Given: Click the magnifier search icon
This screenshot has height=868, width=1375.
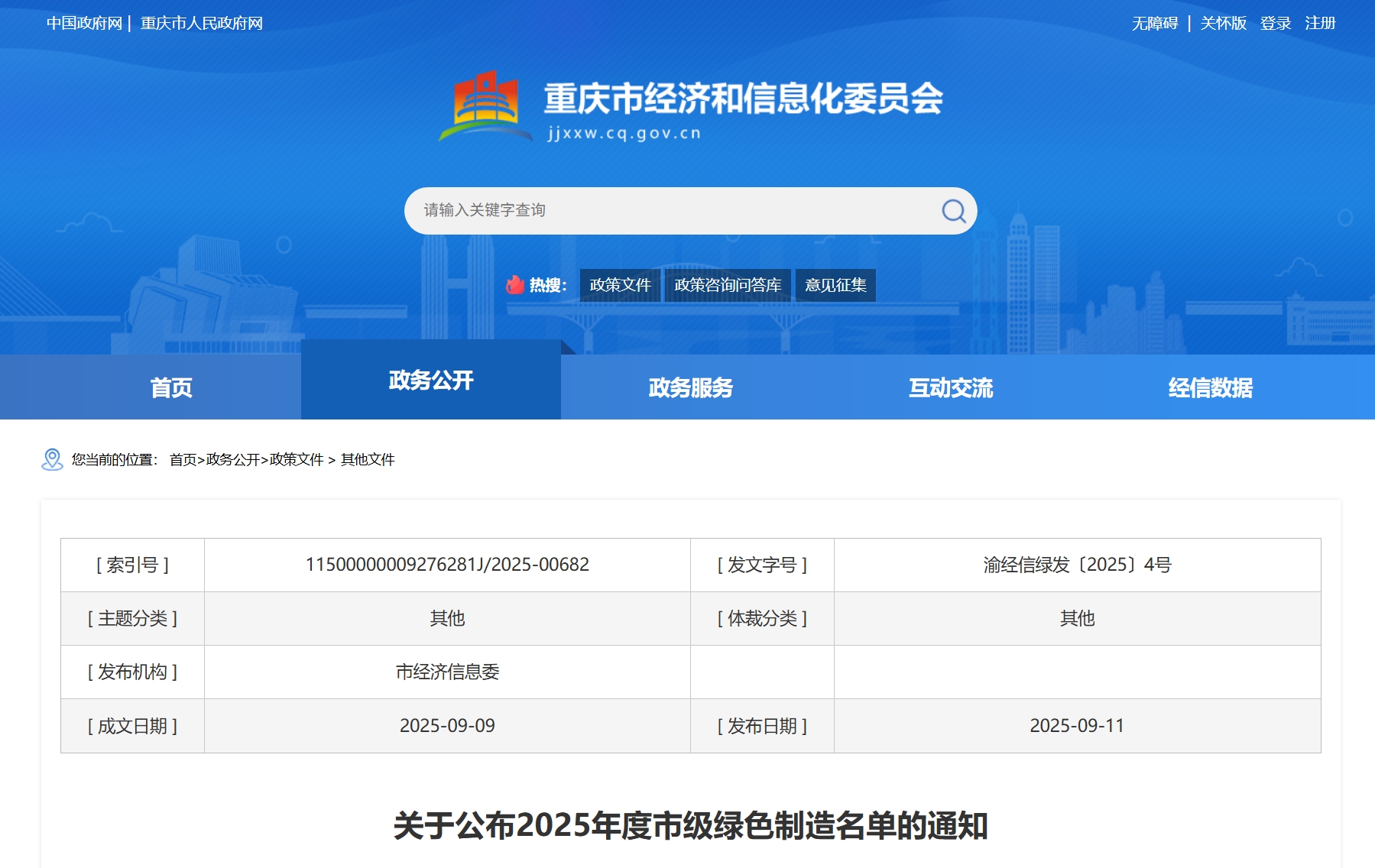Looking at the screenshot, I should pos(953,211).
